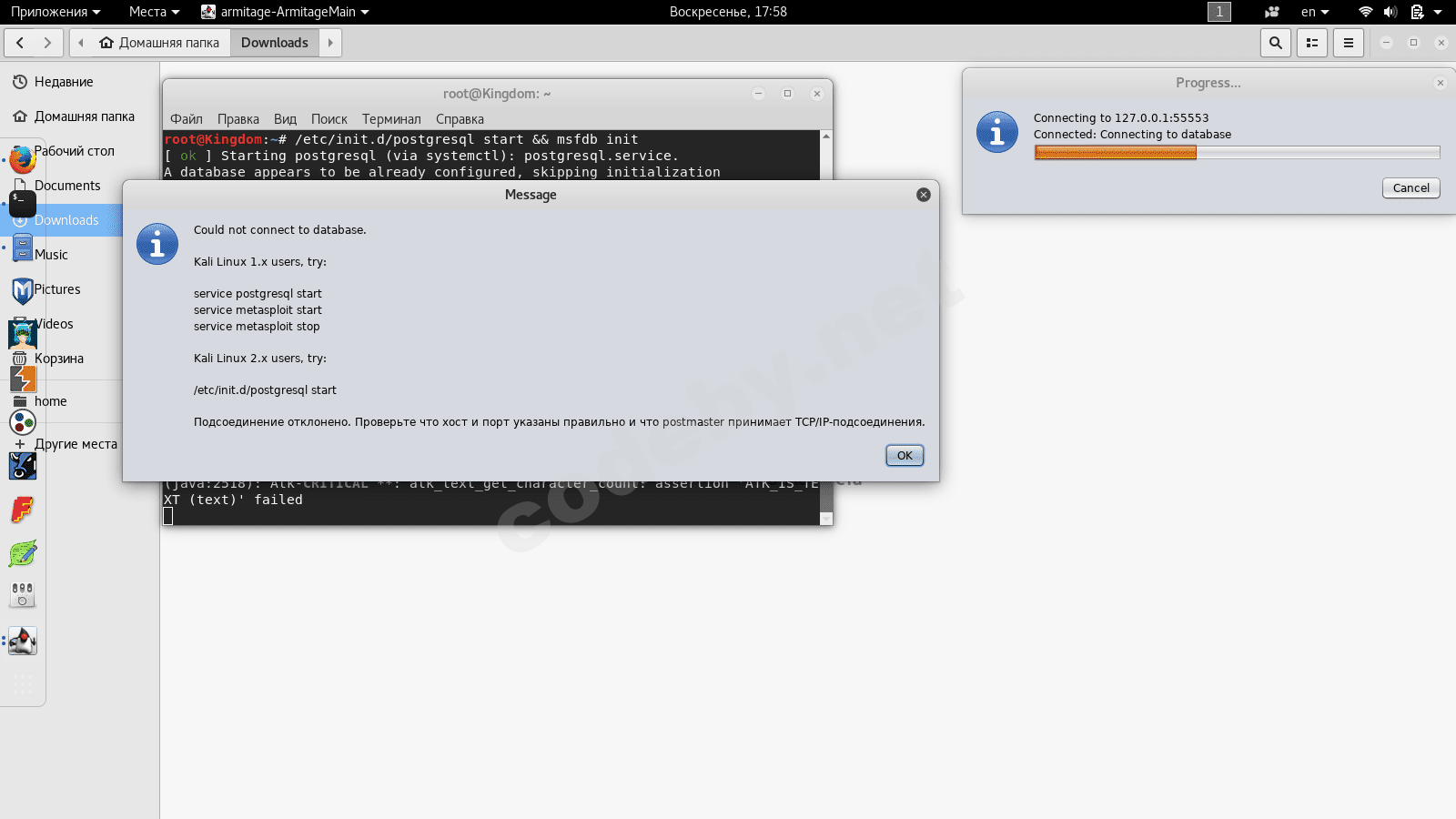Viewport: 1456px width, 819px height.
Task: Cancel the Progress dialog
Action: [1411, 187]
